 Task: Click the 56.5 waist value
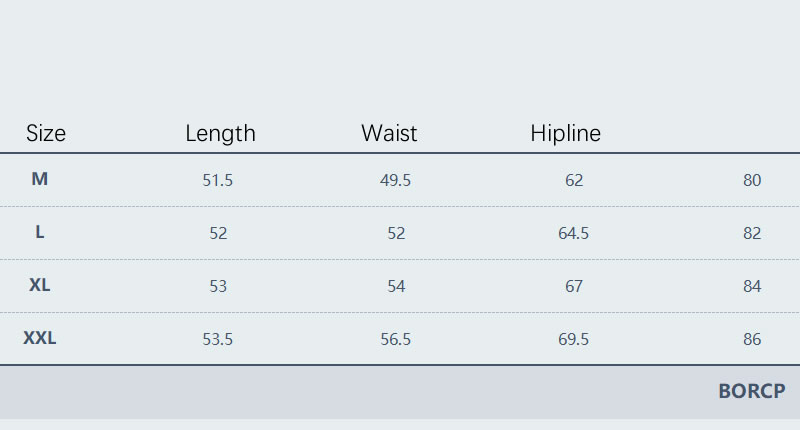point(396,340)
